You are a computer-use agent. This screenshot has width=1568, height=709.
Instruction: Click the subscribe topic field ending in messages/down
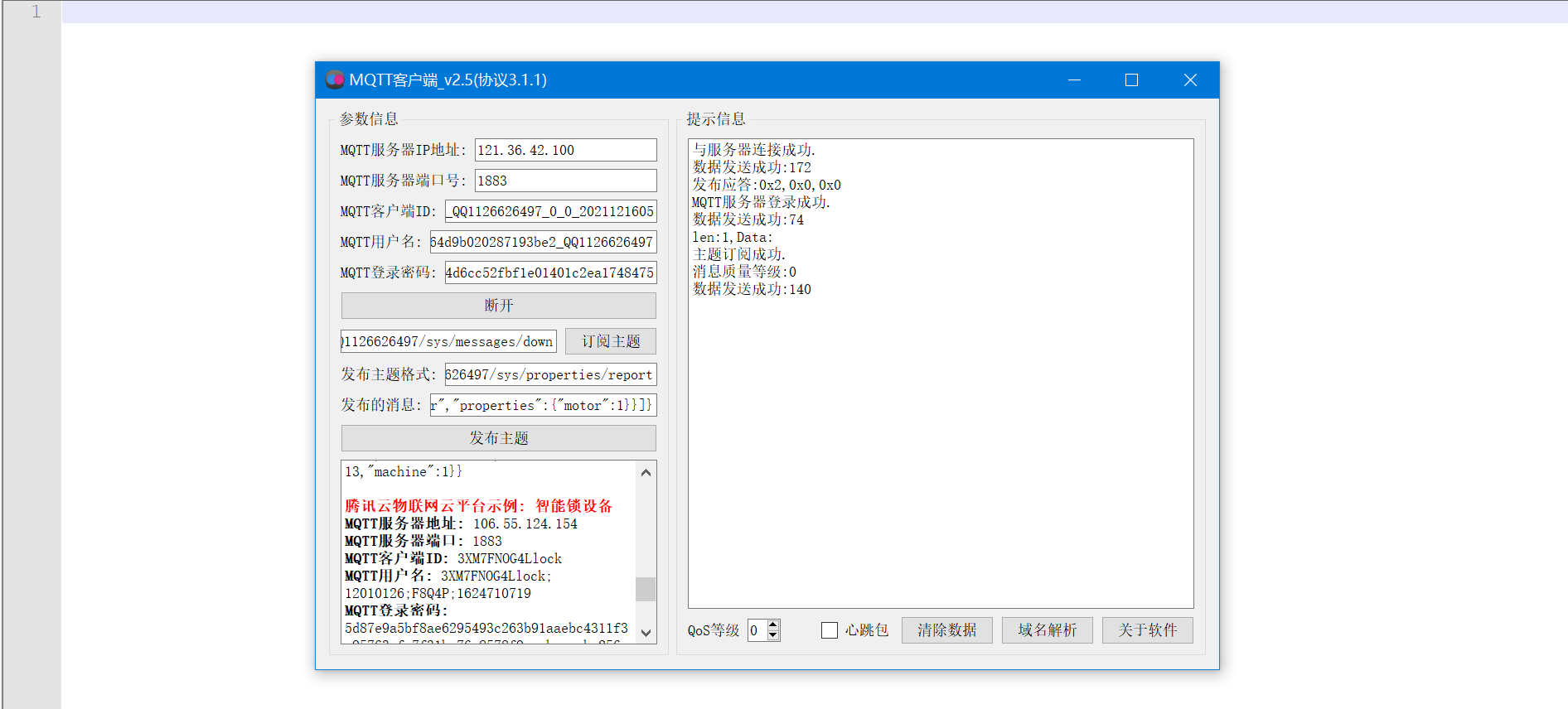pyautogui.click(x=448, y=341)
